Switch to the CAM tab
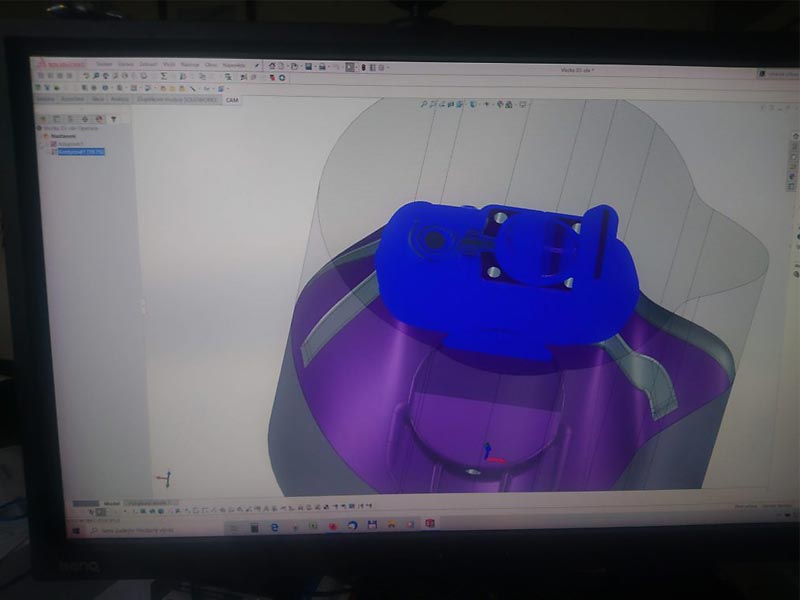The height and width of the screenshot is (600, 800). (232, 100)
